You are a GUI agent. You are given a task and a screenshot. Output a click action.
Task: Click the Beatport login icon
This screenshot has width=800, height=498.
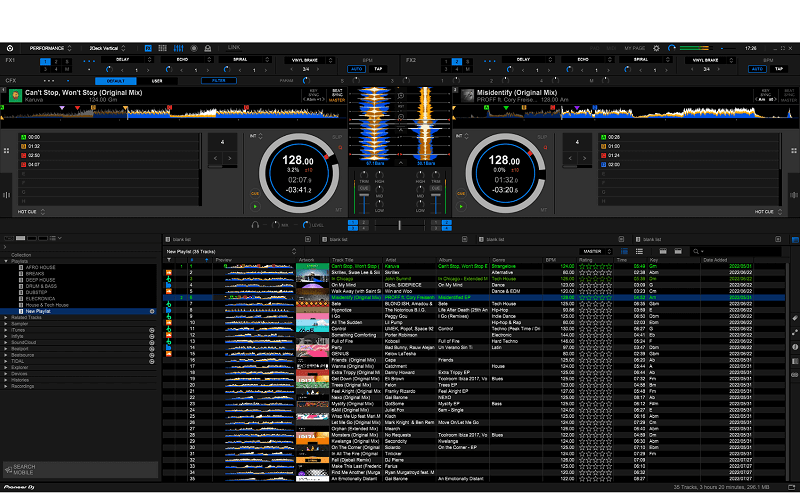[x=152, y=349]
